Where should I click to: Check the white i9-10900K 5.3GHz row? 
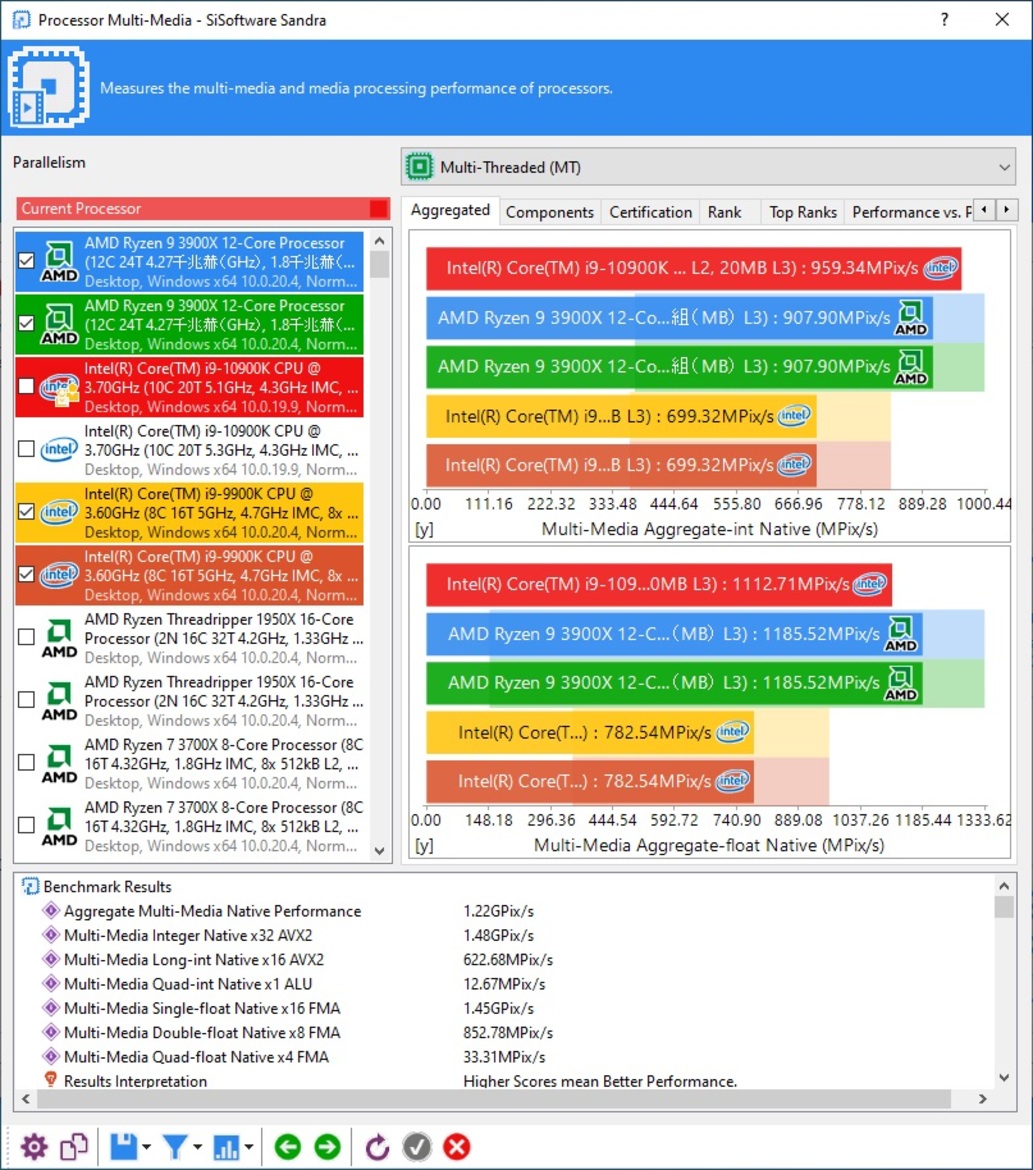point(26,448)
